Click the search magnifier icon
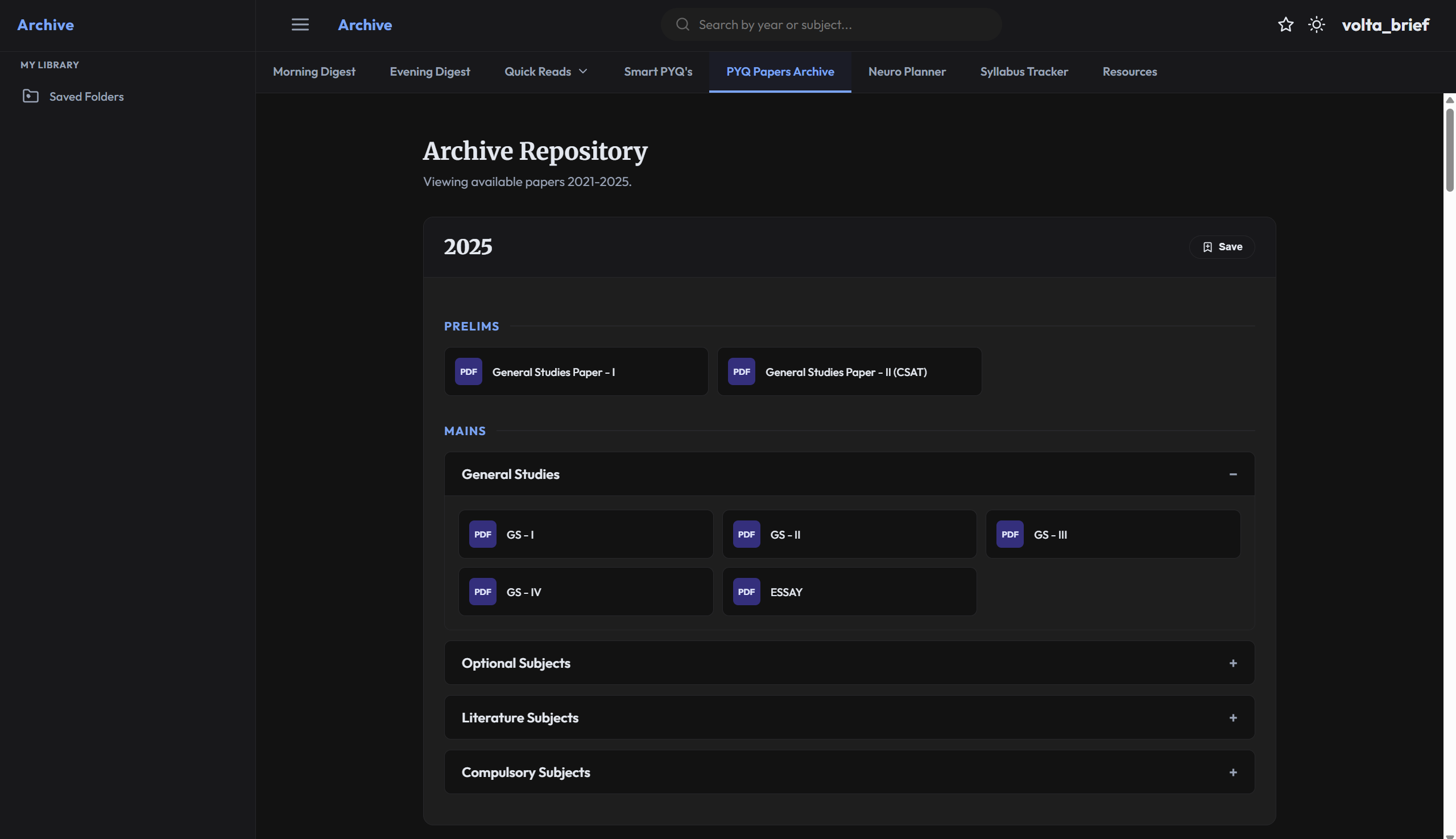This screenshot has height=839, width=1456. click(x=682, y=24)
